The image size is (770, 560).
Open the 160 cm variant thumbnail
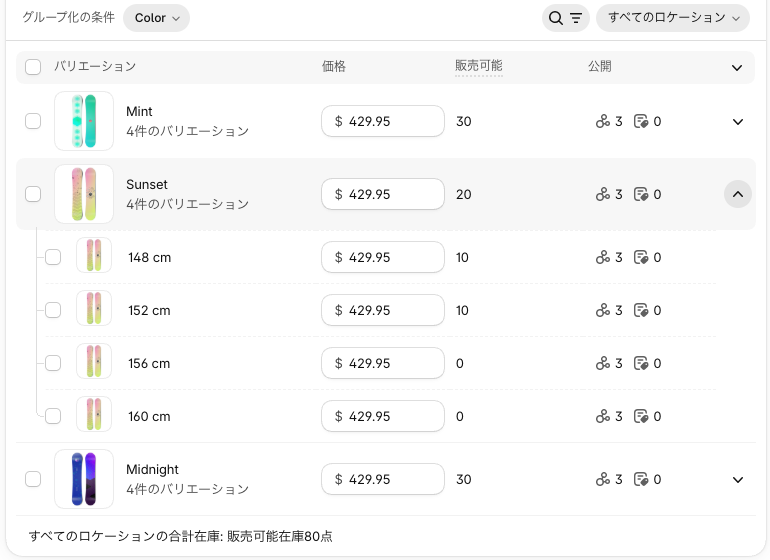click(94, 415)
